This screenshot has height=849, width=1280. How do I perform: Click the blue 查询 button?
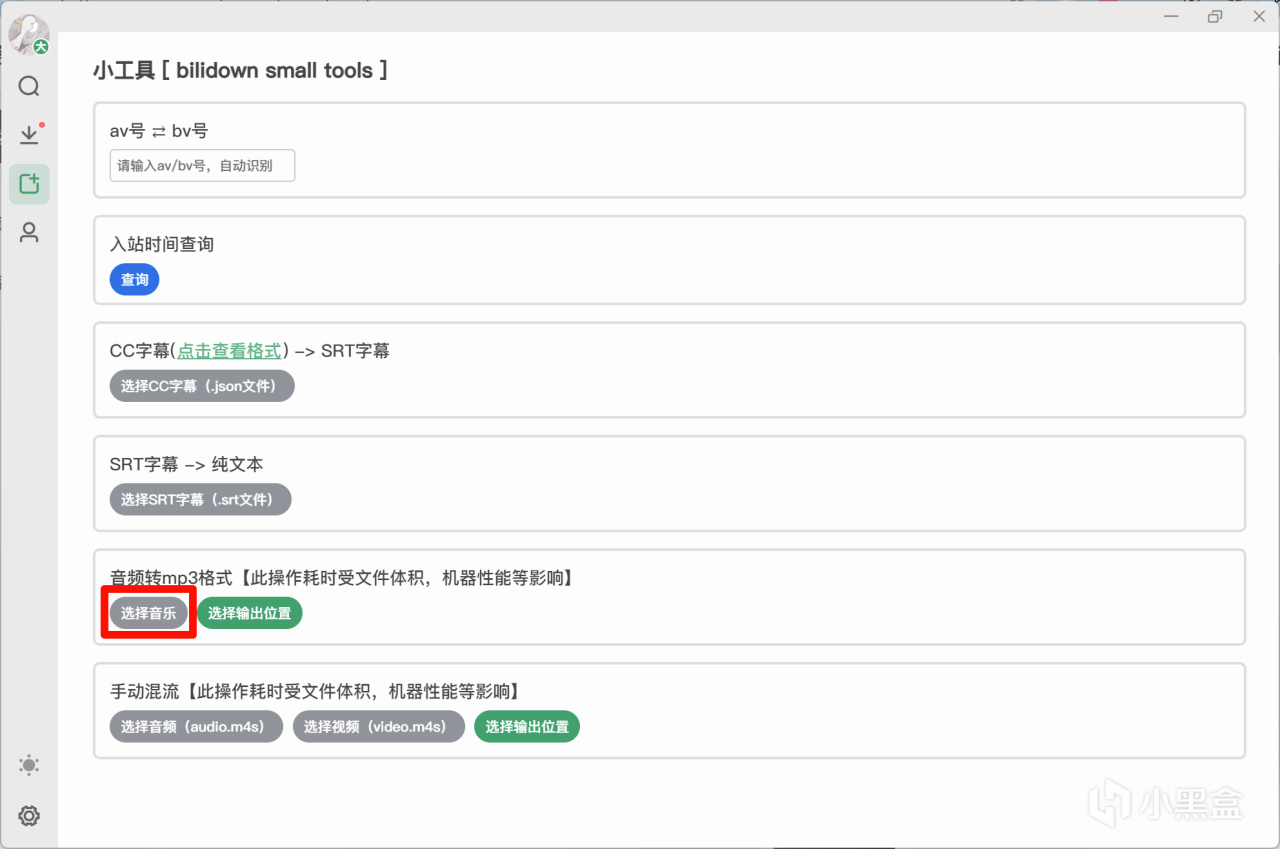pos(134,280)
